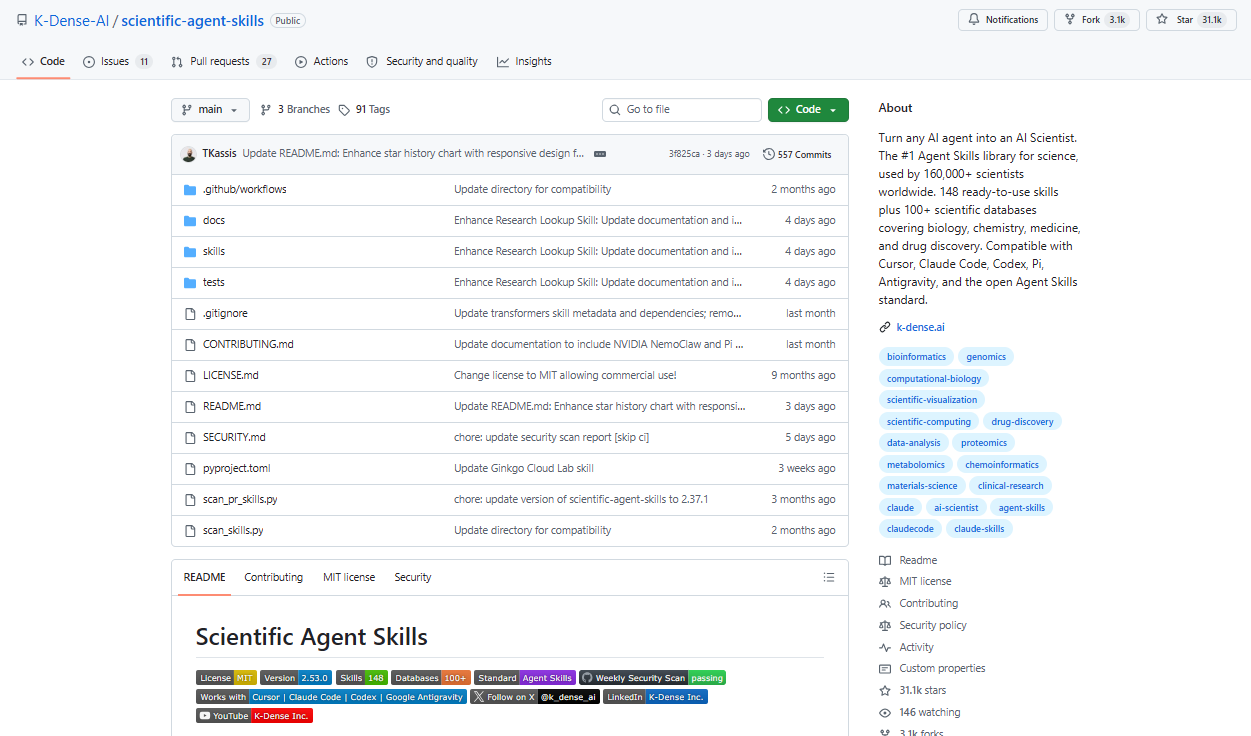This screenshot has width=1251, height=736.
Task: Click the Star icon button
Action: click(x=1162, y=20)
